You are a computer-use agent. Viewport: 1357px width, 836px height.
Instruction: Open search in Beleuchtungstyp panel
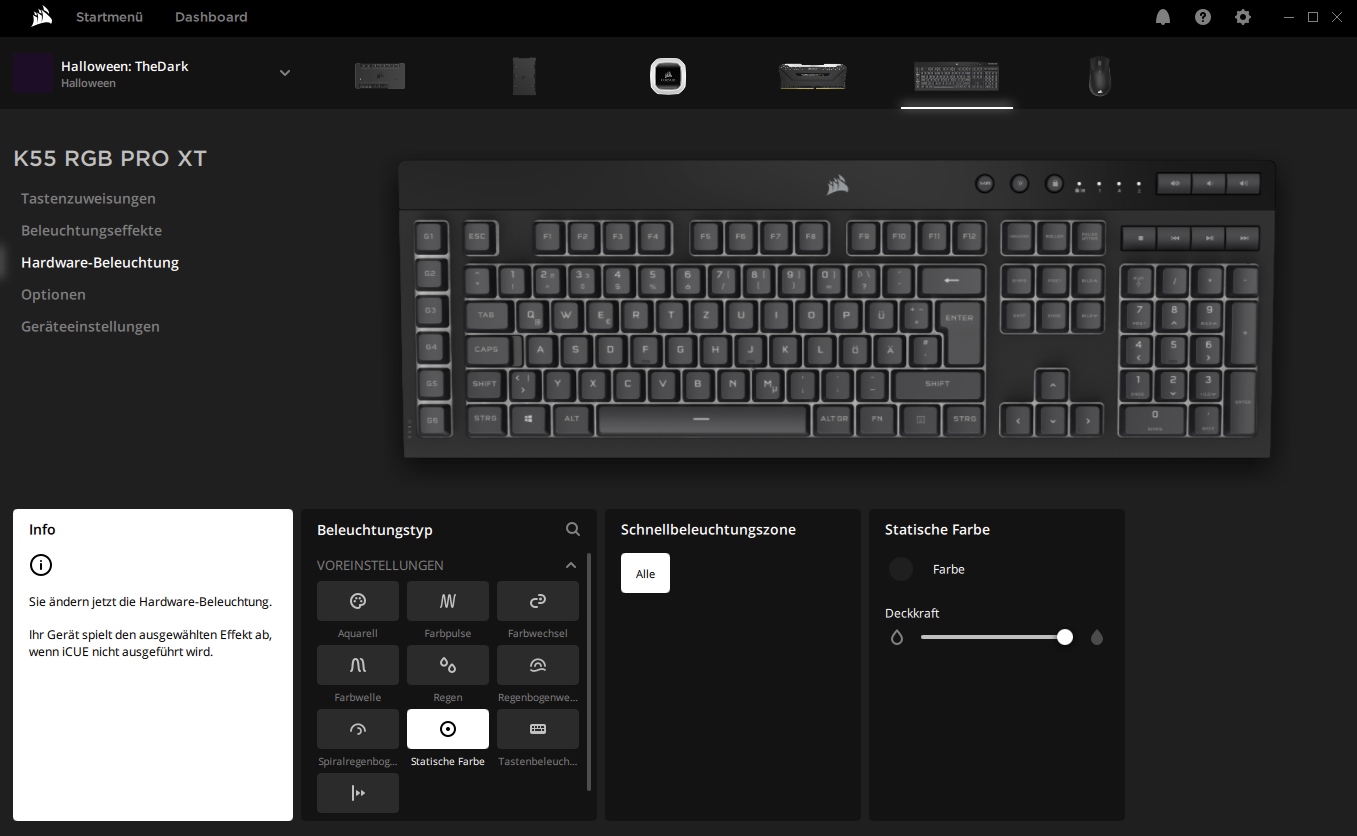[x=573, y=529]
